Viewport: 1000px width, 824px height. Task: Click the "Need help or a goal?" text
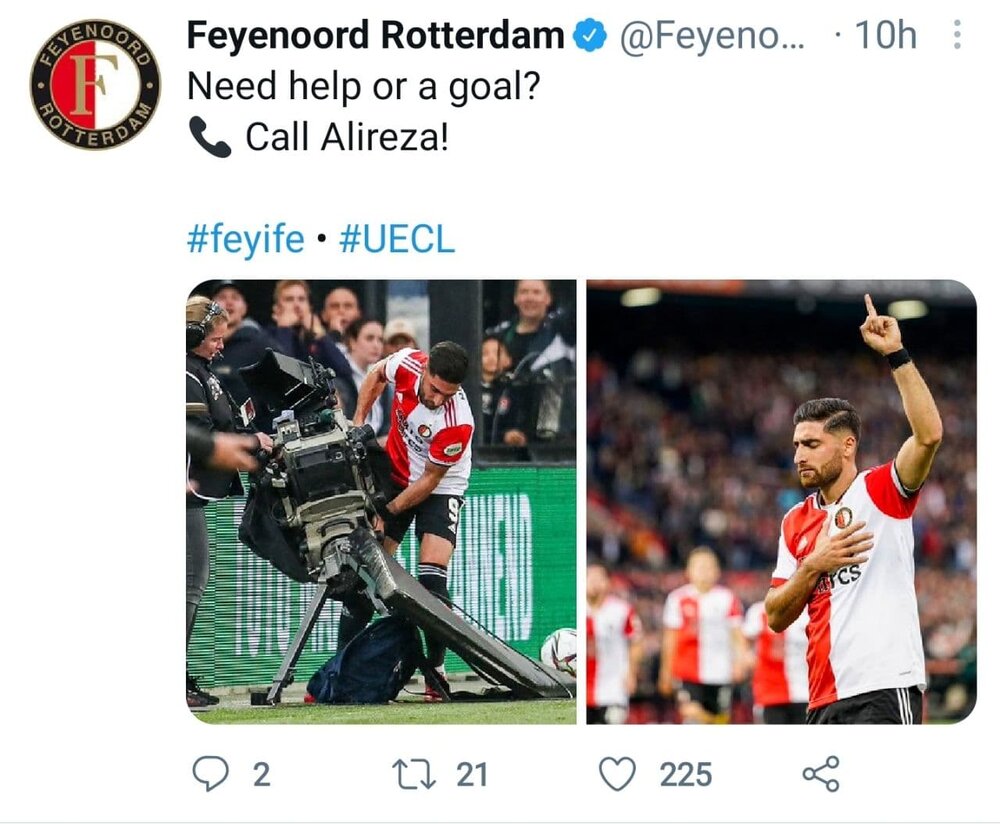click(364, 87)
